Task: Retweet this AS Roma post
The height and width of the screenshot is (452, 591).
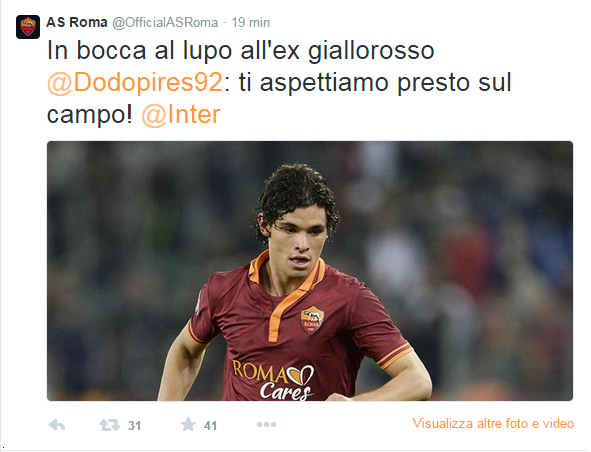Action: [110, 425]
